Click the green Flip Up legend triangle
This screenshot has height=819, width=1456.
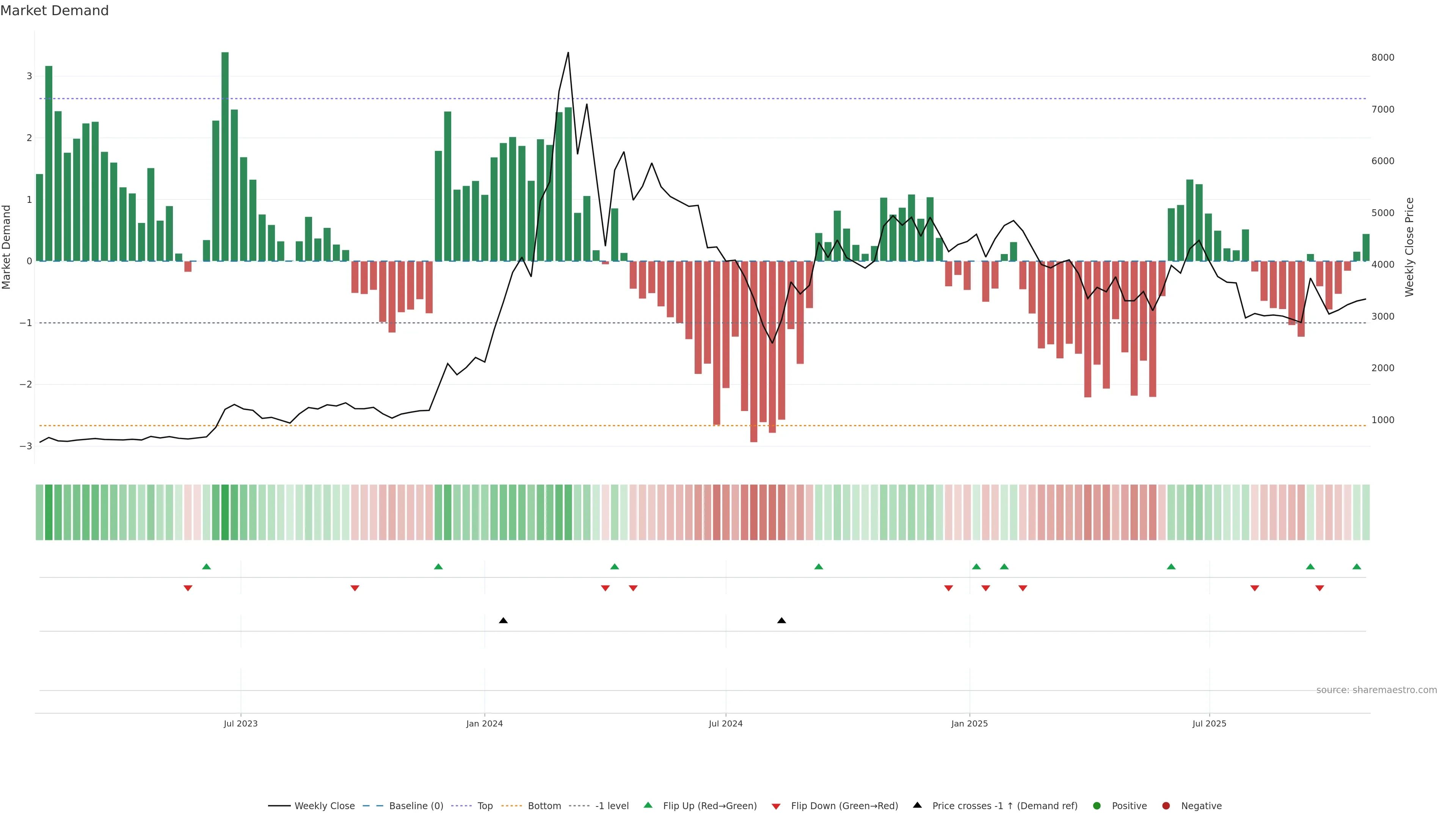(x=648, y=805)
